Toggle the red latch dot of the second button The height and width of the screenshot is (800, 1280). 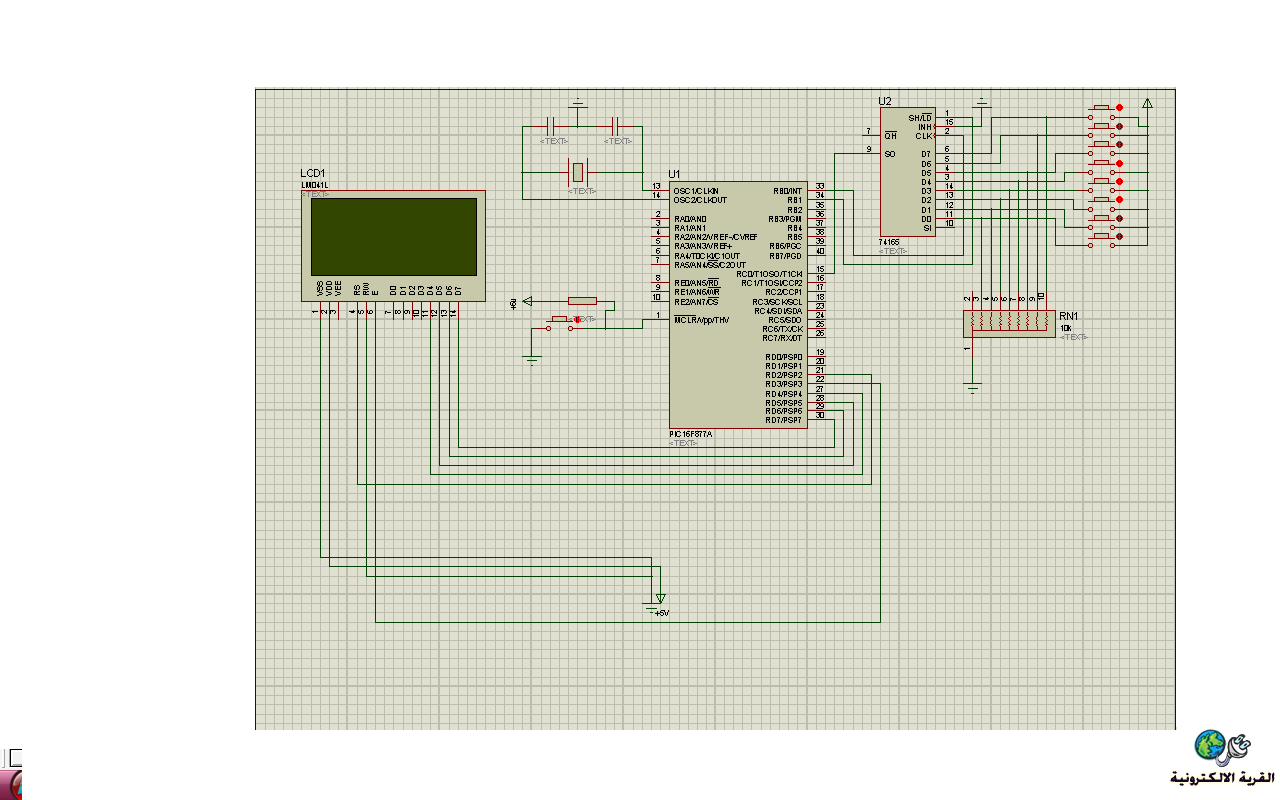point(1119,126)
